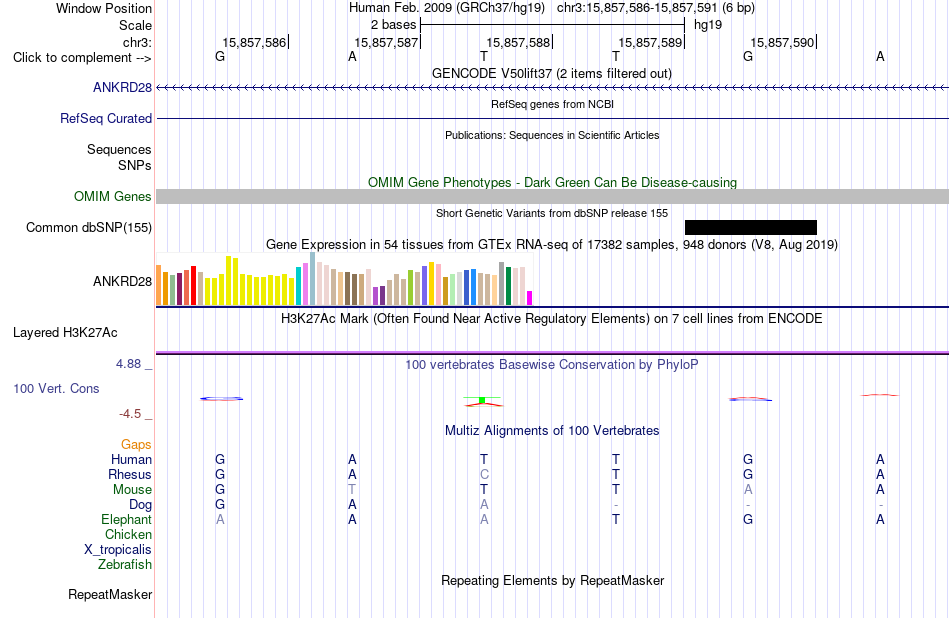Open the RefSeq Curated track label
Screen dimensions: 950x618
click(105, 118)
